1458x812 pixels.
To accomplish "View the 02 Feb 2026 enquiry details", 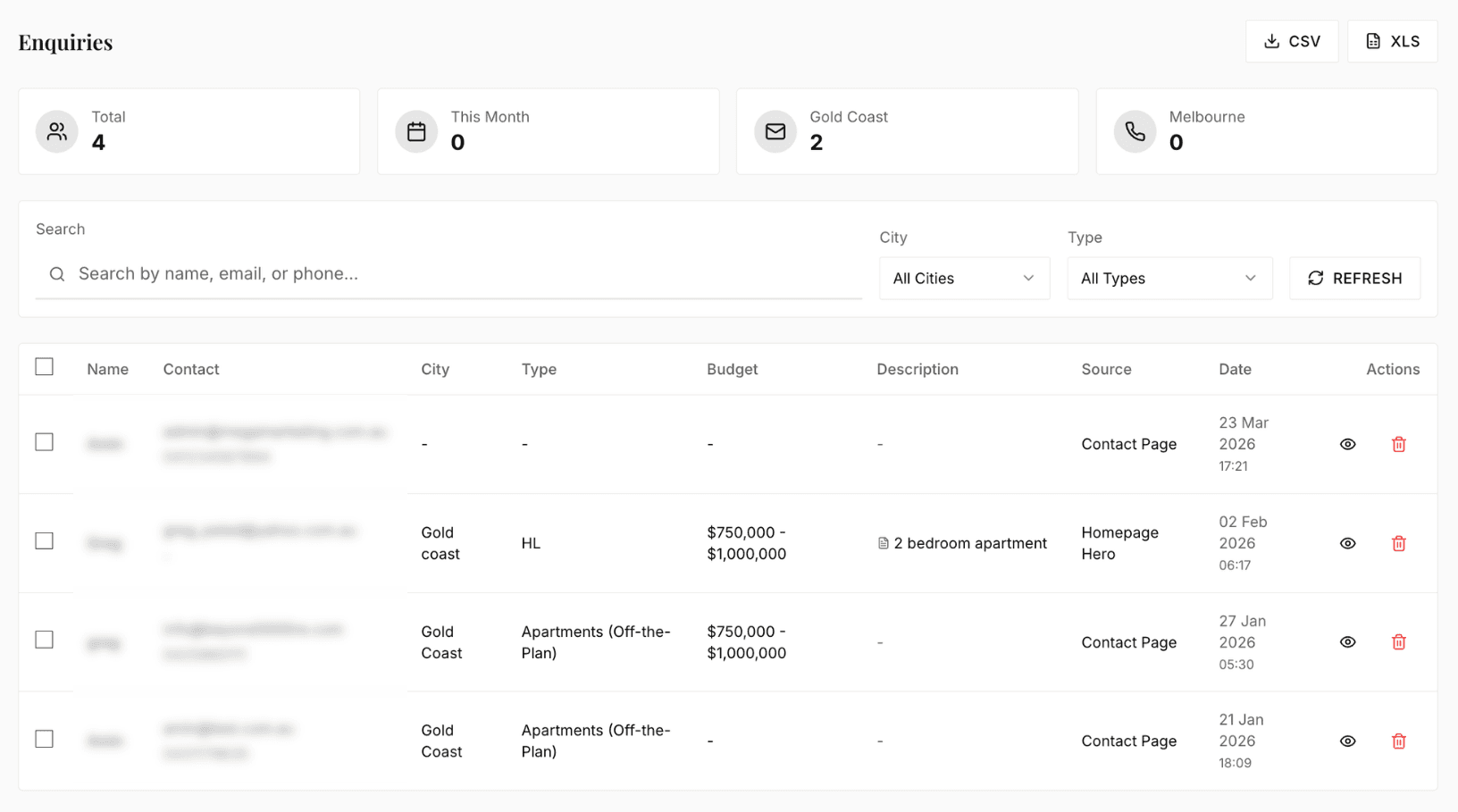I will click(1348, 543).
